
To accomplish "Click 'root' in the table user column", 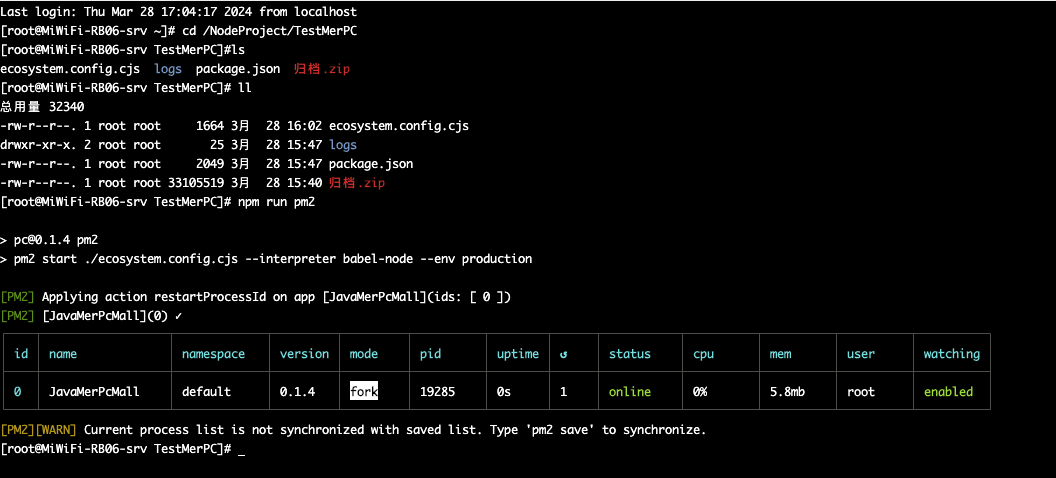I will [x=861, y=391].
